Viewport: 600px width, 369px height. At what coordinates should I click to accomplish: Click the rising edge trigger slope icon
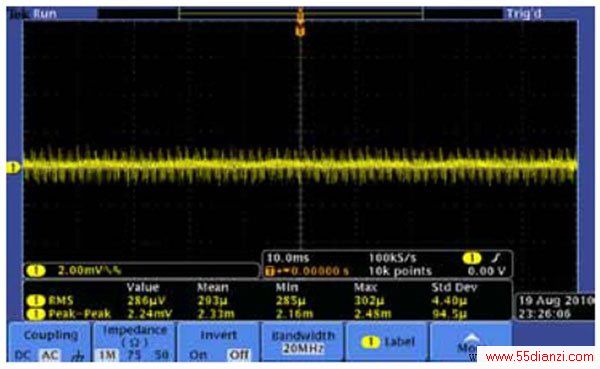496,258
